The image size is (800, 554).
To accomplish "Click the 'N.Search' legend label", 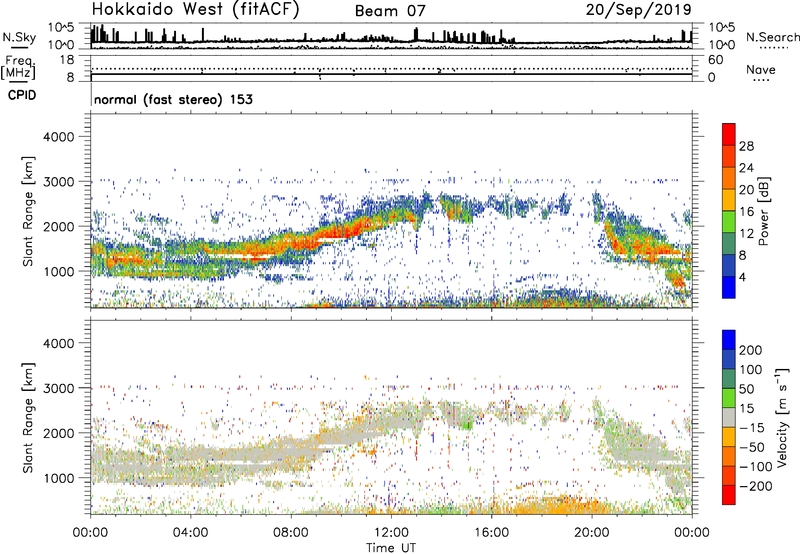I will point(772,37).
